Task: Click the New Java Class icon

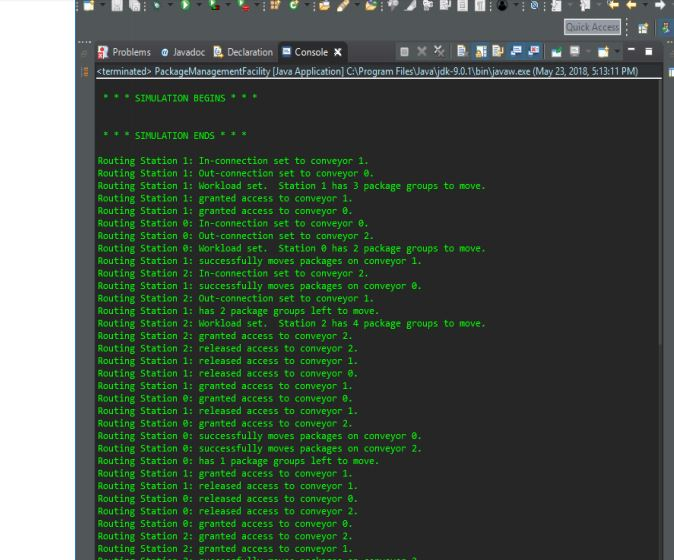Action: (294, 5)
